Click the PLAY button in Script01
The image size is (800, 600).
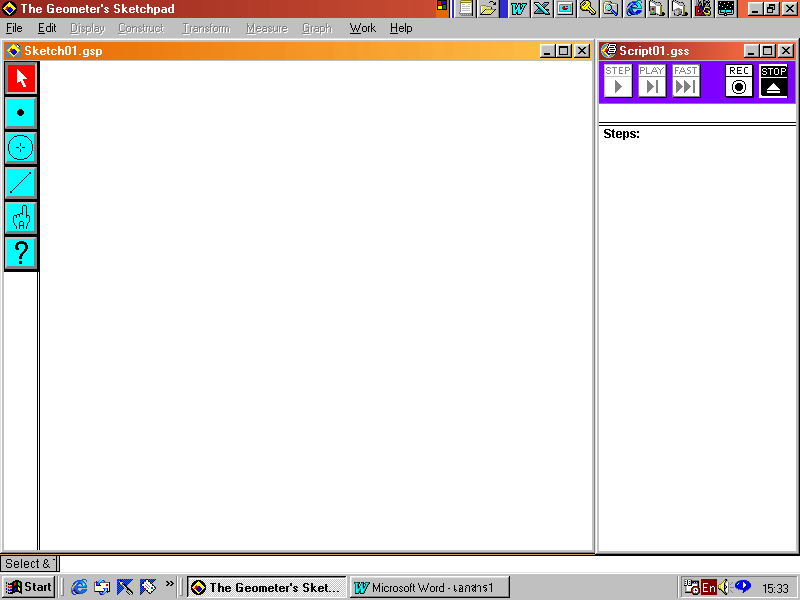pos(652,81)
